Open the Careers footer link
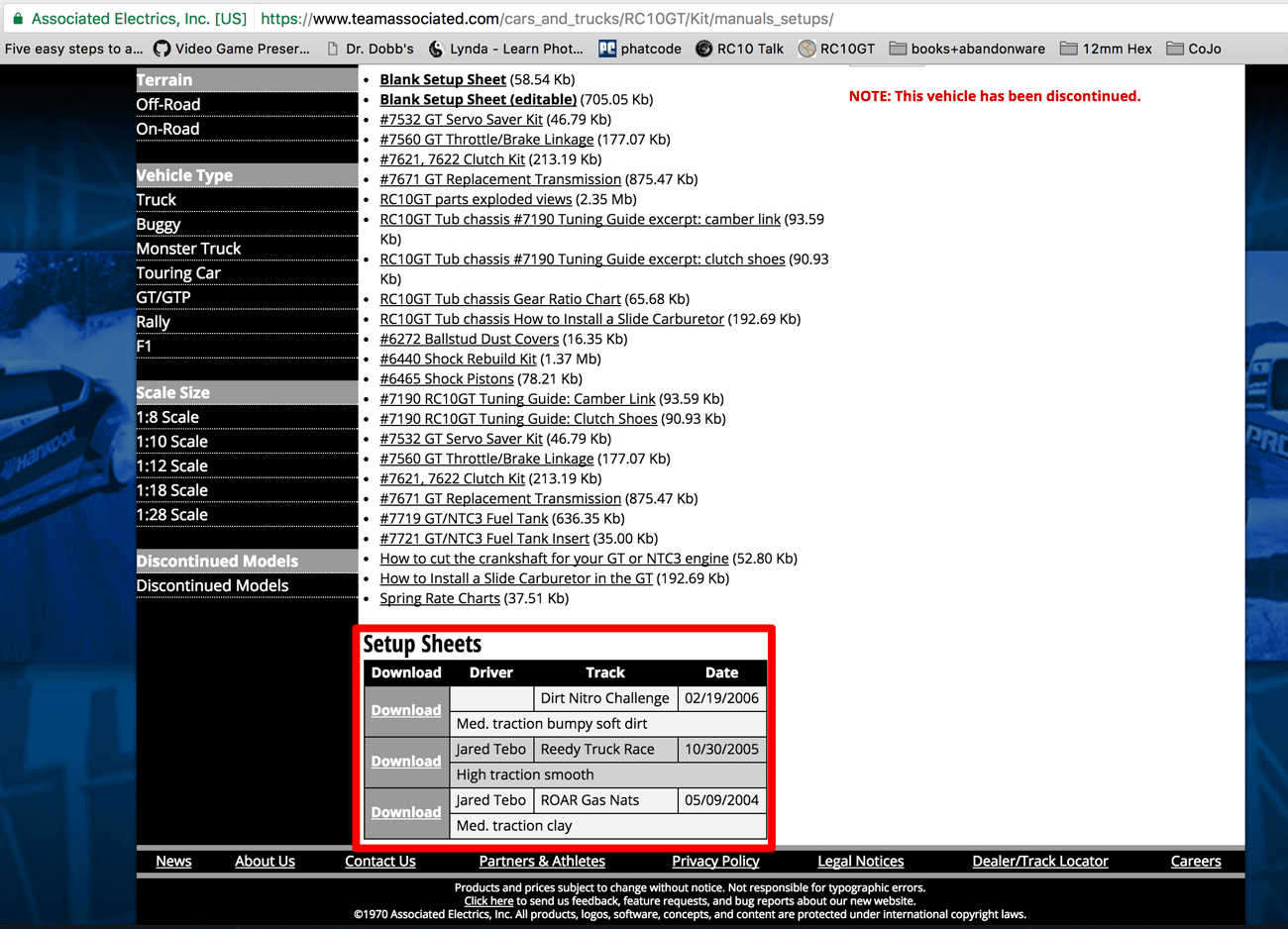The height and width of the screenshot is (929, 1288). [x=1196, y=862]
